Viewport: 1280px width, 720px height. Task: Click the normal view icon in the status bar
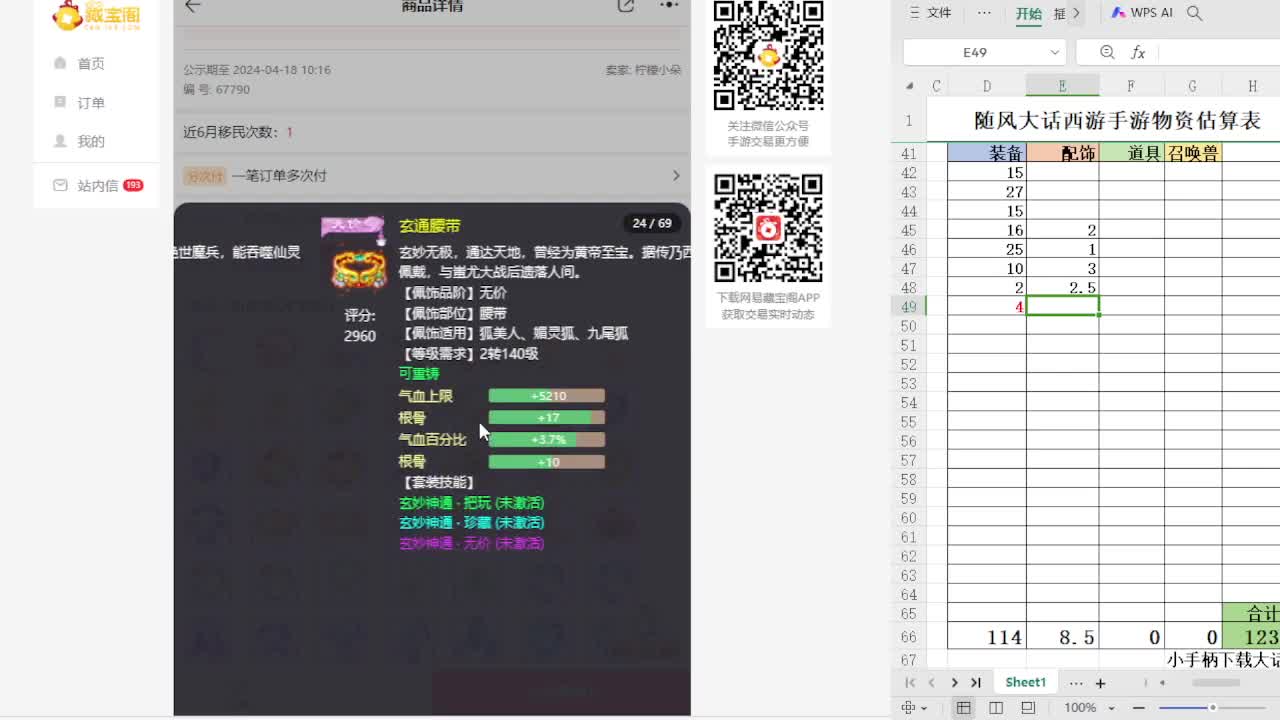point(964,707)
